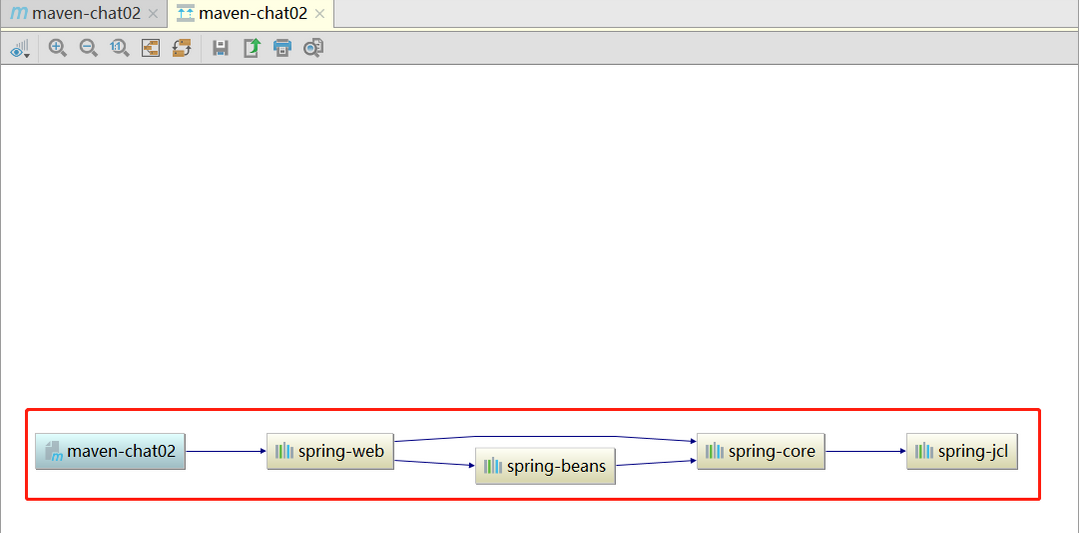Screen dimensions: 1079x533
Task: Switch to the maven-chat02 pom file tab
Action: (x=76, y=14)
